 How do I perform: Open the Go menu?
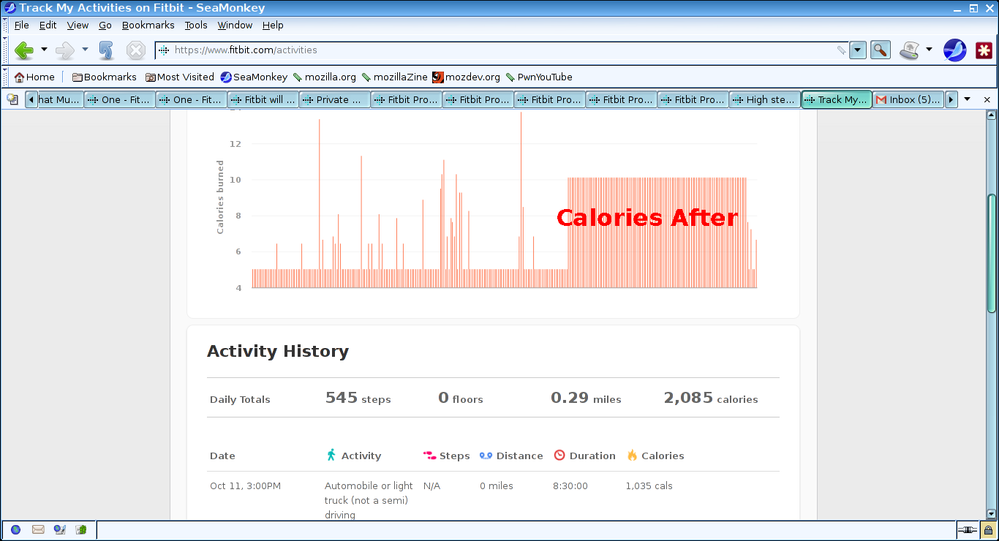click(105, 25)
